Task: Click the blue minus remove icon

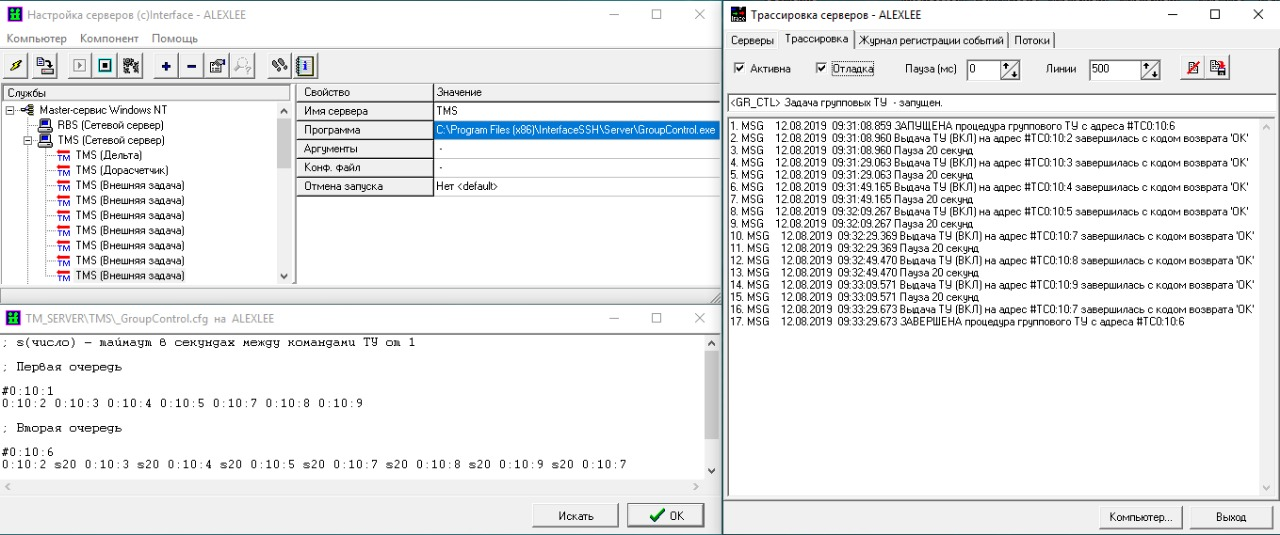Action: pos(191,66)
